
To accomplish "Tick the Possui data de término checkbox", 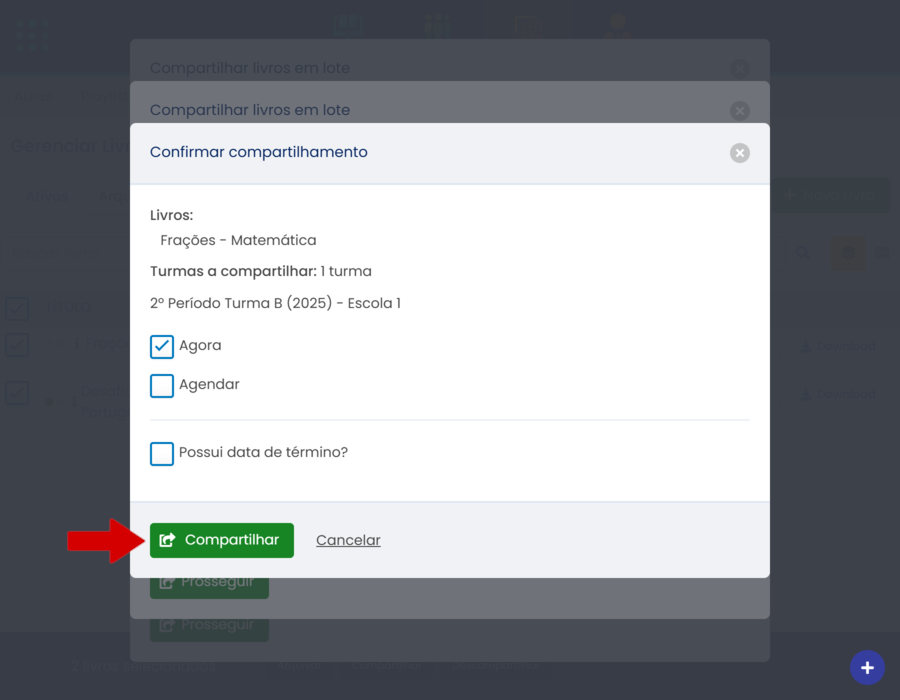I will pos(162,453).
